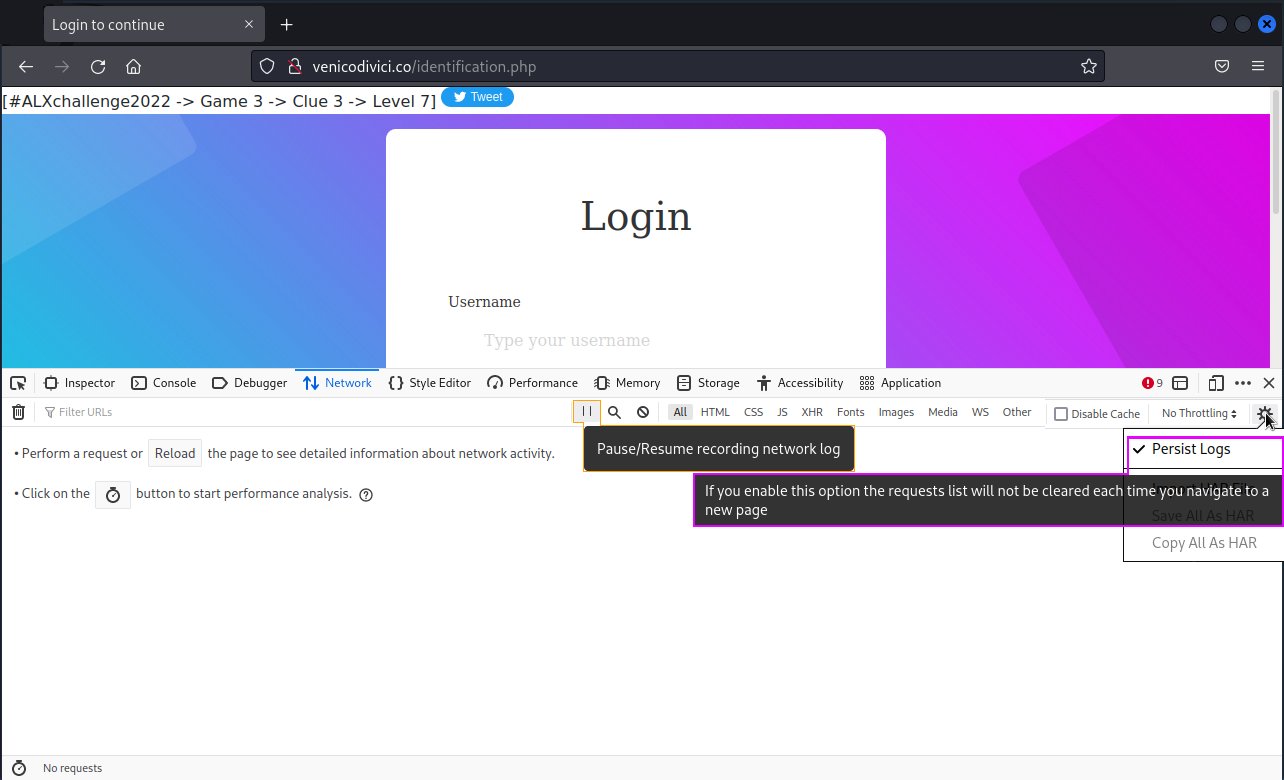1284x780 pixels.
Task: Switch to the Console tab
Action: [x=164, y=383]
